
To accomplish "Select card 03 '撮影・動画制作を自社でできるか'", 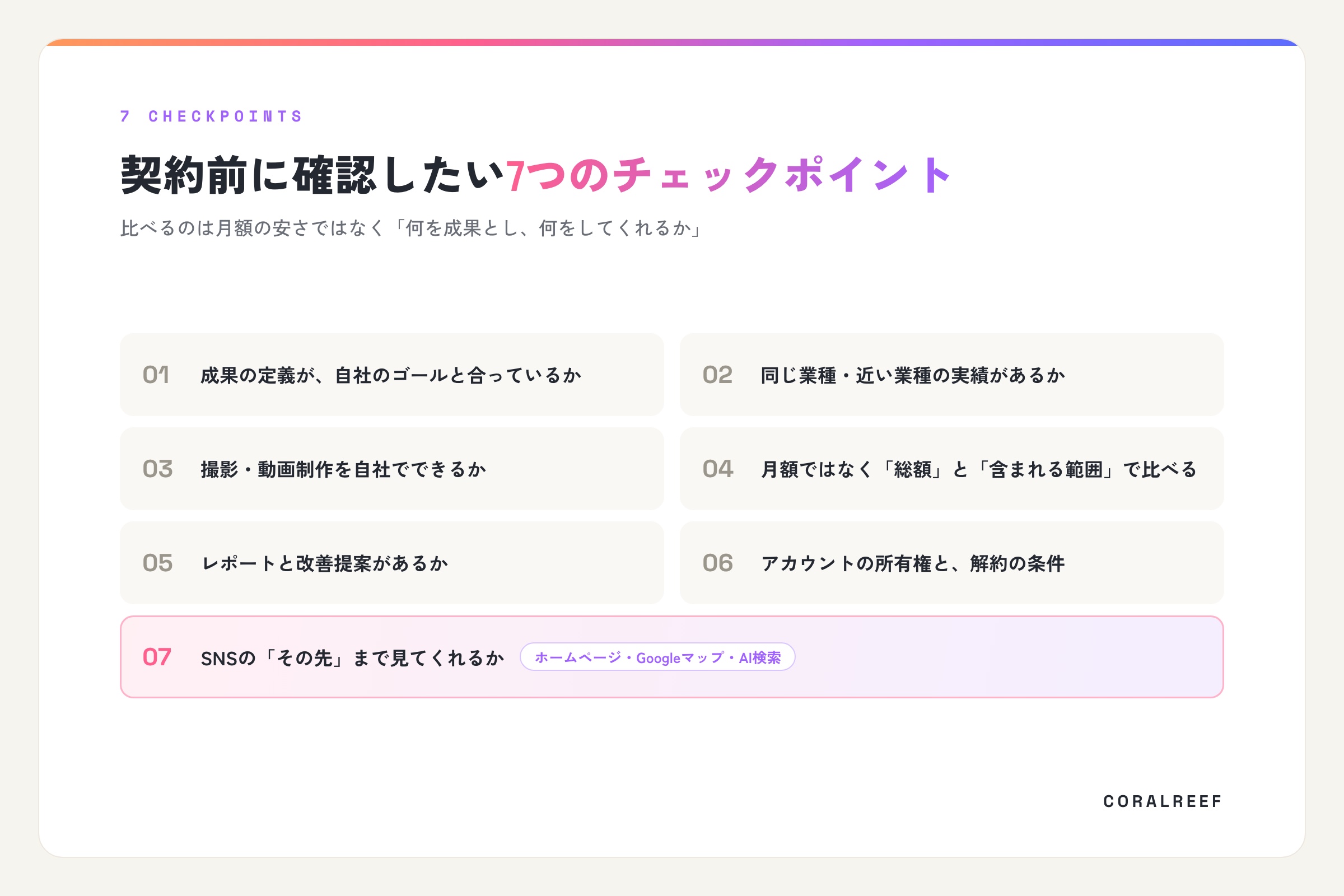I will pos(392,469).
